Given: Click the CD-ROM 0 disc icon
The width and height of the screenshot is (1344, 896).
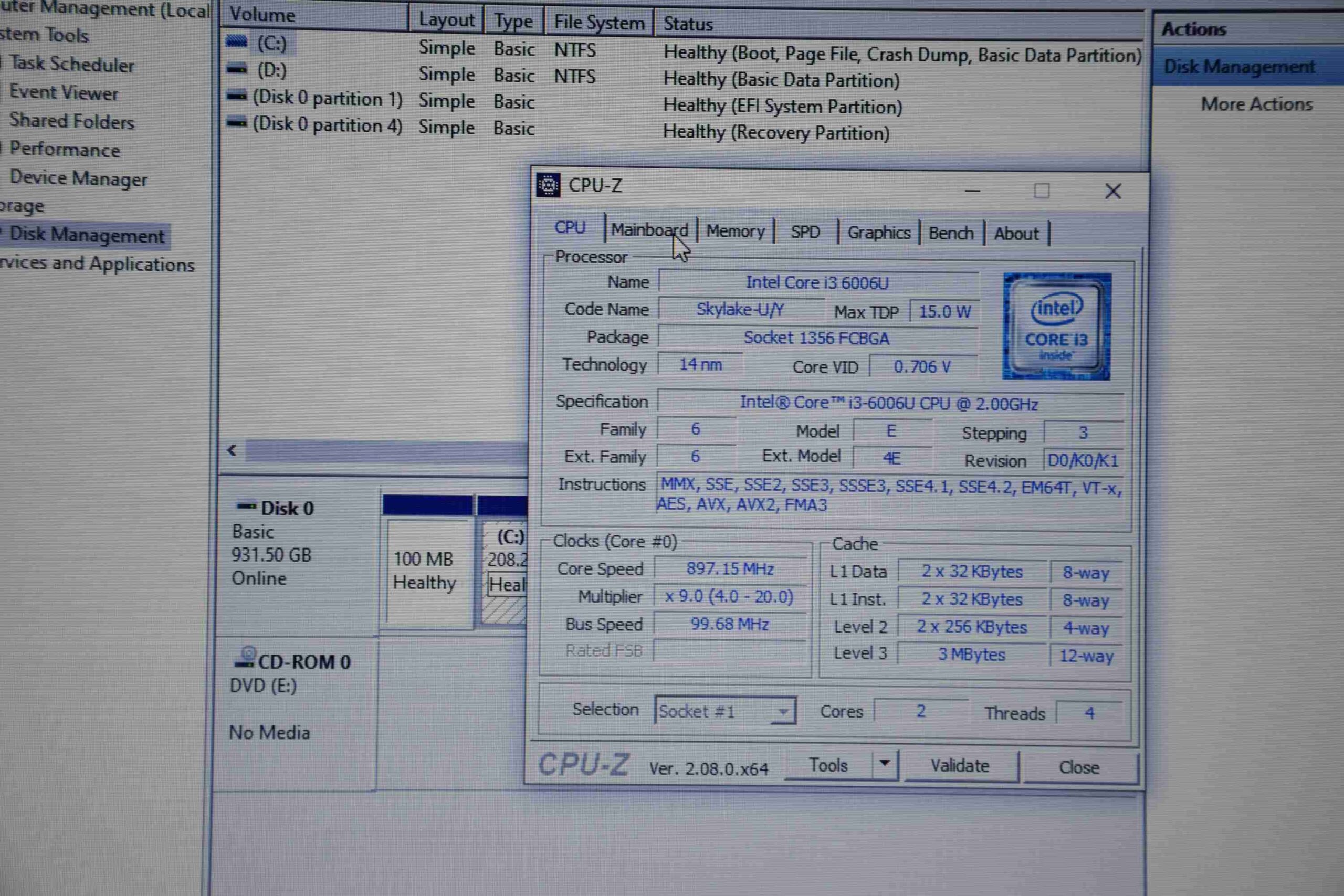Looking at the screenshot, I should [x=246, y=657].
